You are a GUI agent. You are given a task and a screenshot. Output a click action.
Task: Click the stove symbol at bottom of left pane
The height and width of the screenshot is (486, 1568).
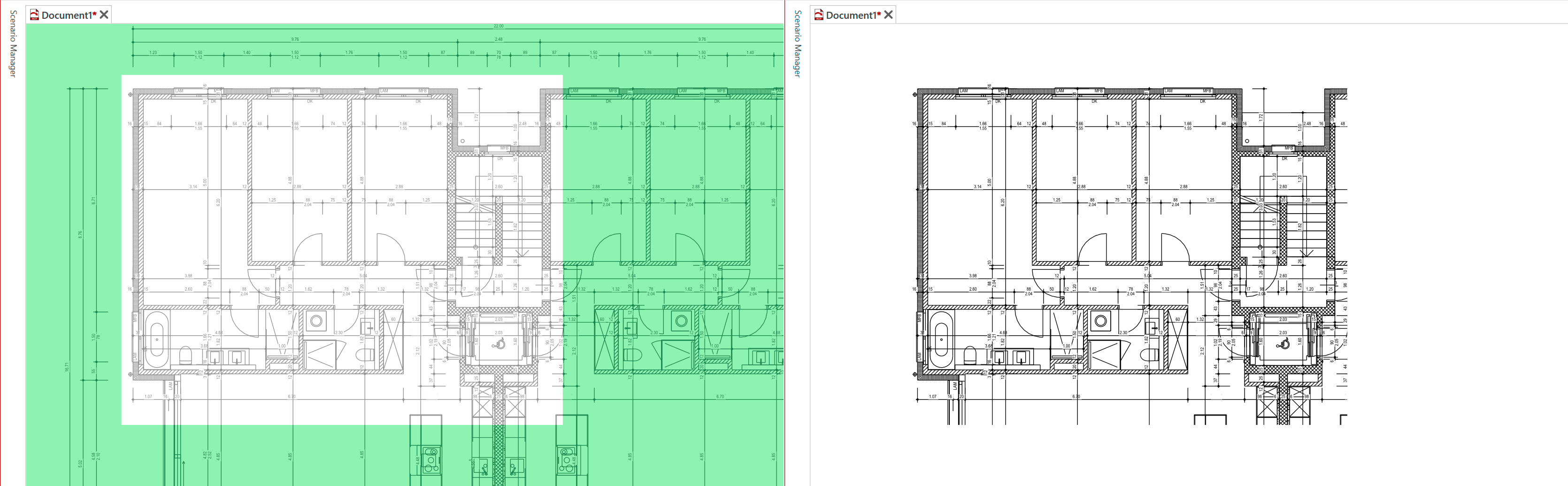tap(431, 460)
